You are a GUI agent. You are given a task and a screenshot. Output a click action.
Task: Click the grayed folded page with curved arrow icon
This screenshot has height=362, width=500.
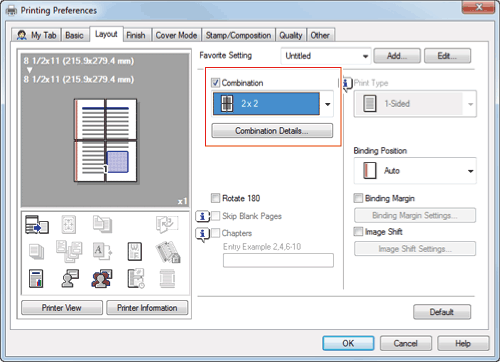(x=167, y=224)
